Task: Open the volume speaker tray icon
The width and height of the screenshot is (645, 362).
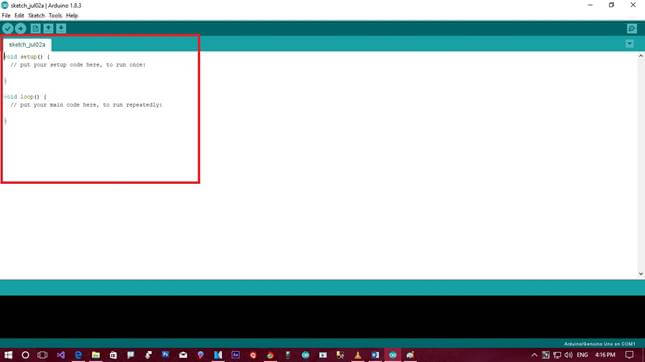Action: pyautogui.click(x=568, y=355)
